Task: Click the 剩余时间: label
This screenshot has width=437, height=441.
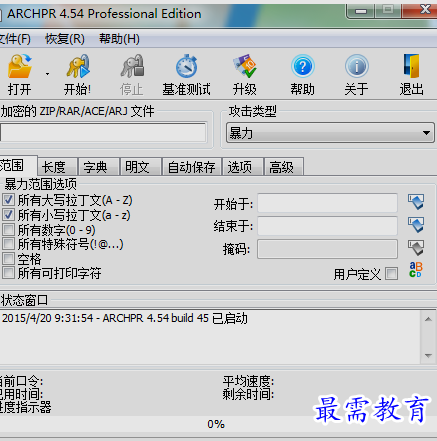Action: pyautogui.click(x=248, y=395)
